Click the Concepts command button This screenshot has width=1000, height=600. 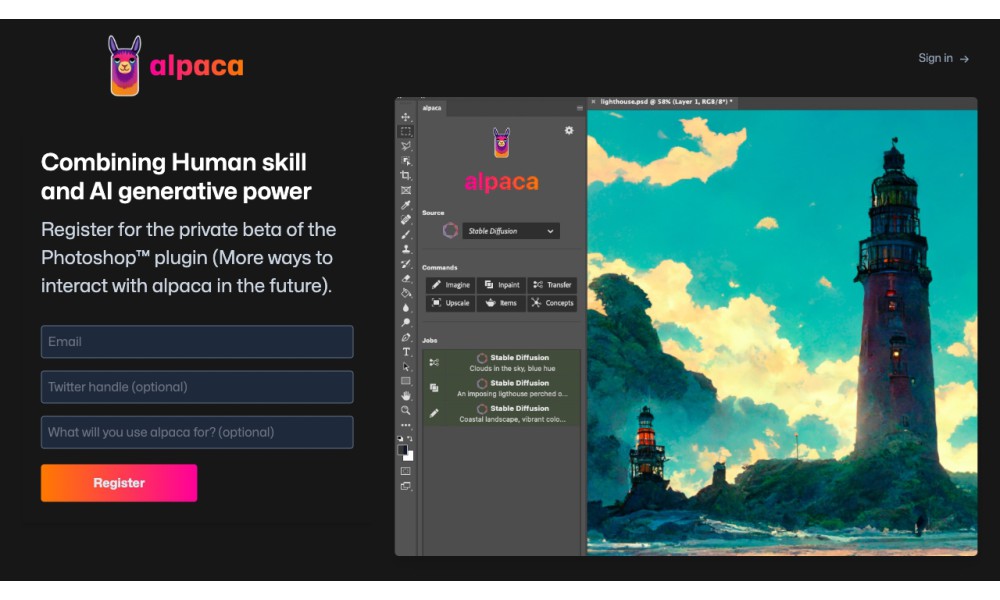[x=552, y=303]
